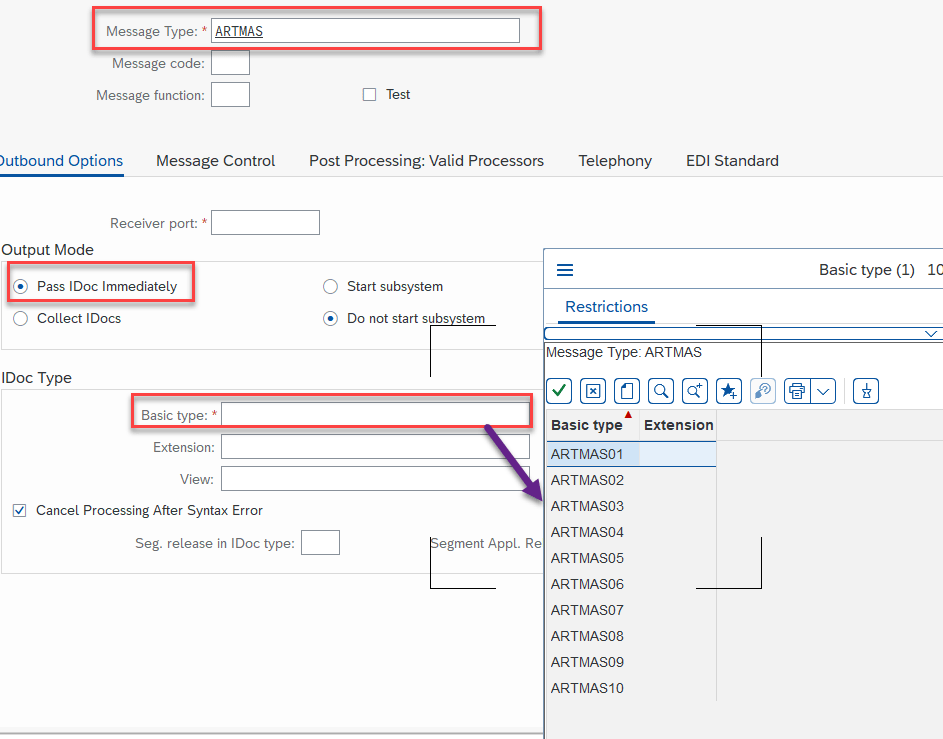Click the pin icon in search help toolbar
The image size is (943, 739).
(x=866, y=391)
